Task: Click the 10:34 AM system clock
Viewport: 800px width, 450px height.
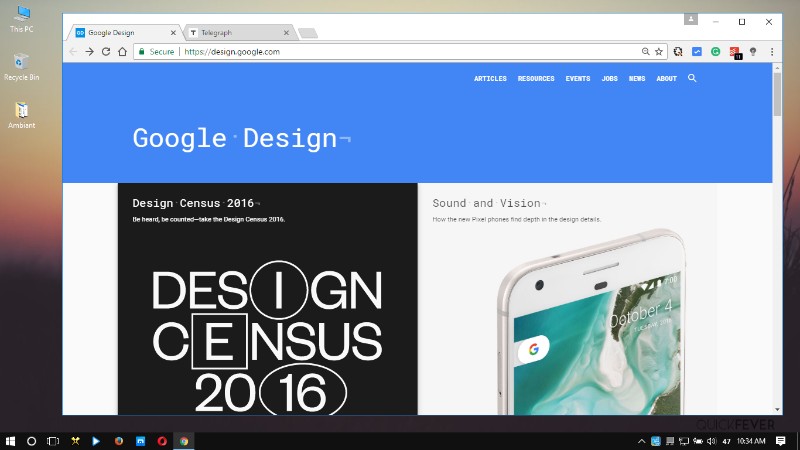Action: pos(751,441)
